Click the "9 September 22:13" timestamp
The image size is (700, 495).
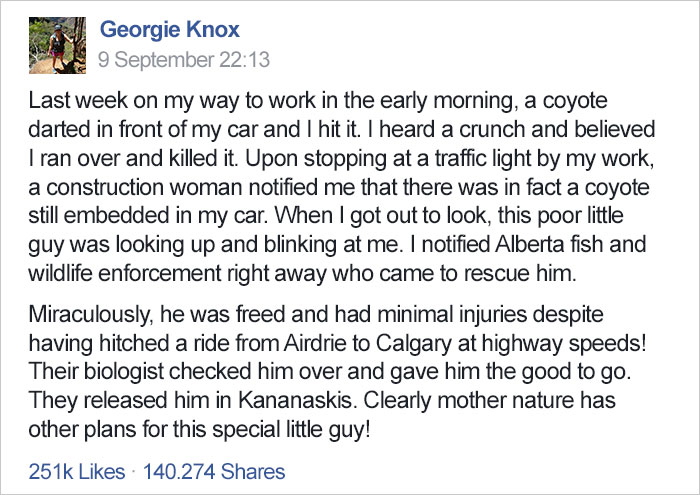184,59
